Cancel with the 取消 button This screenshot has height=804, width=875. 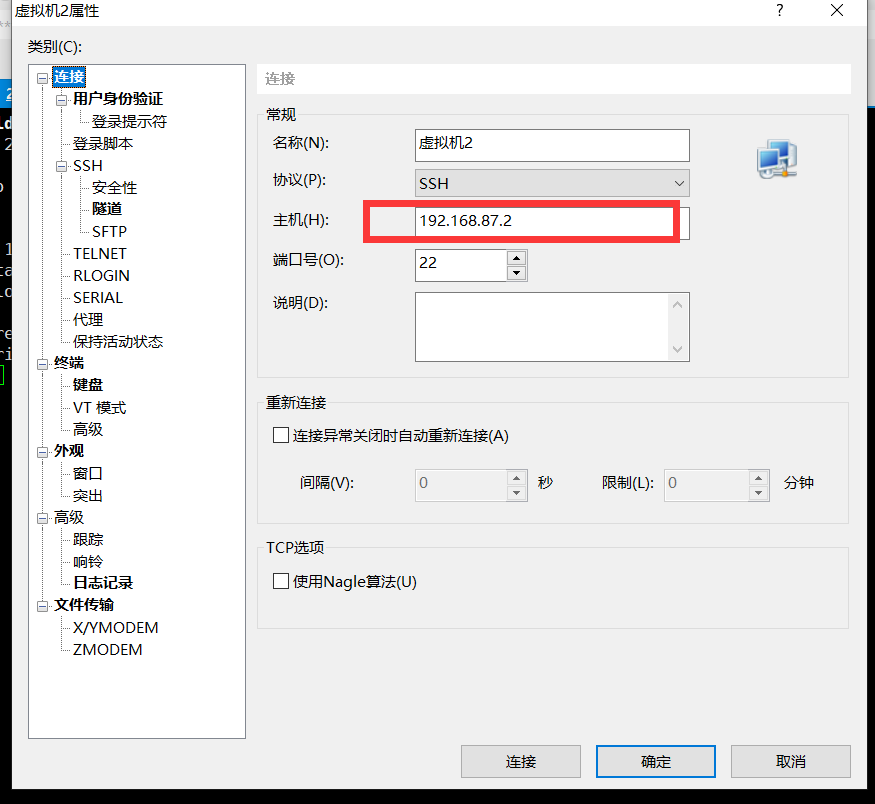[791, 762]
